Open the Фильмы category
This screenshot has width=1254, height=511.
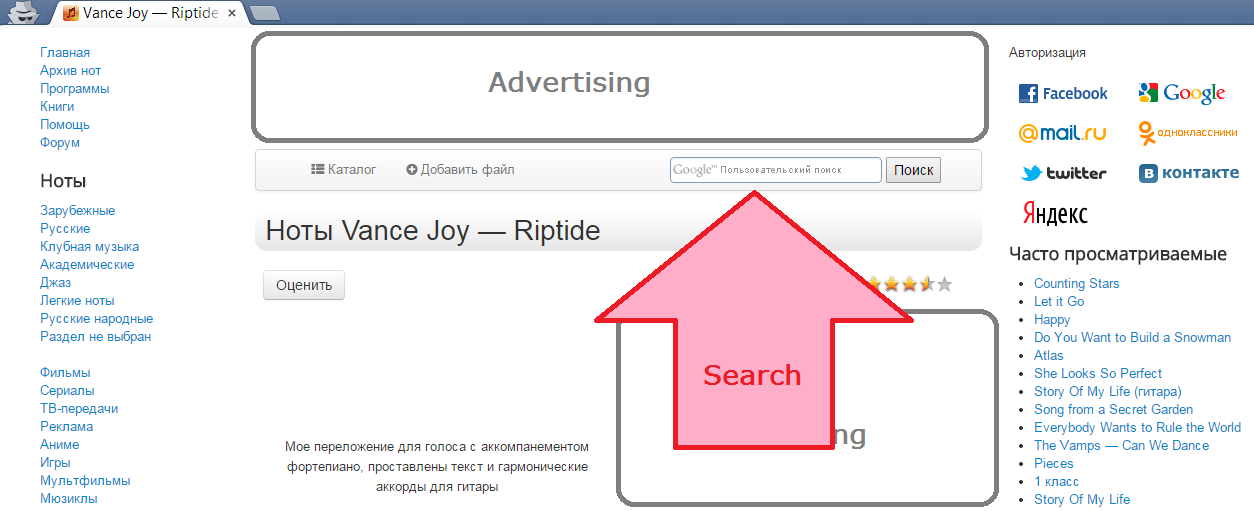point(65,373)
